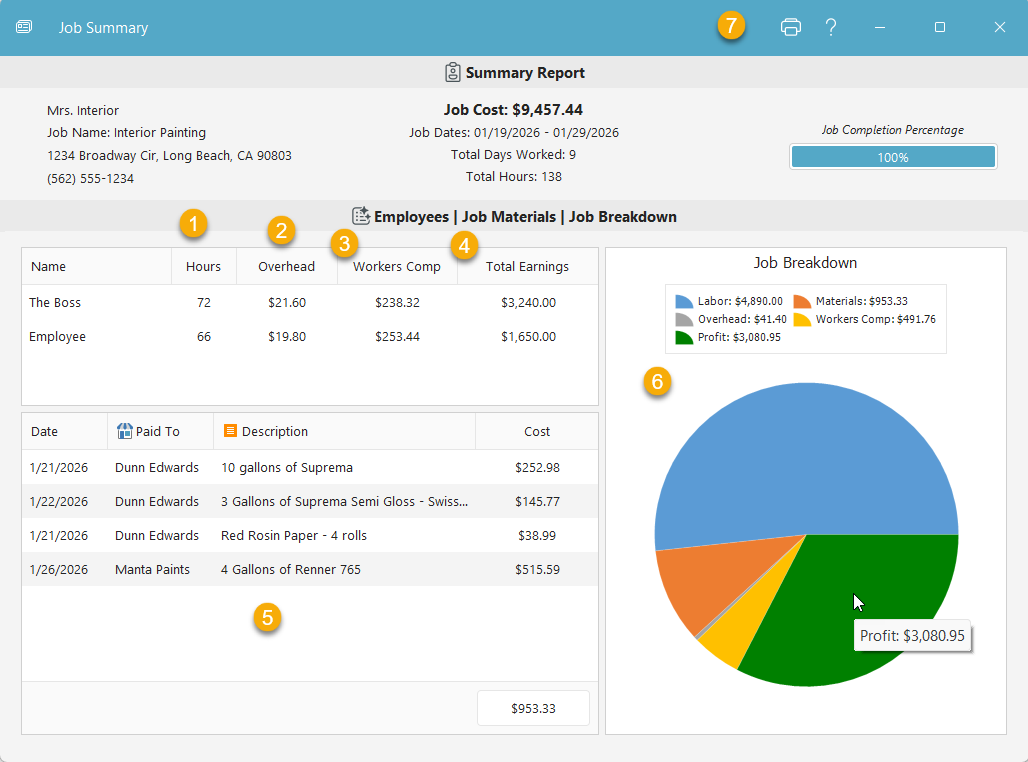Image resolution: width=1028 pixels, height=762 pixels.
Task: Click the blue Labor pie slice
Action: click(x=790, y=460)
